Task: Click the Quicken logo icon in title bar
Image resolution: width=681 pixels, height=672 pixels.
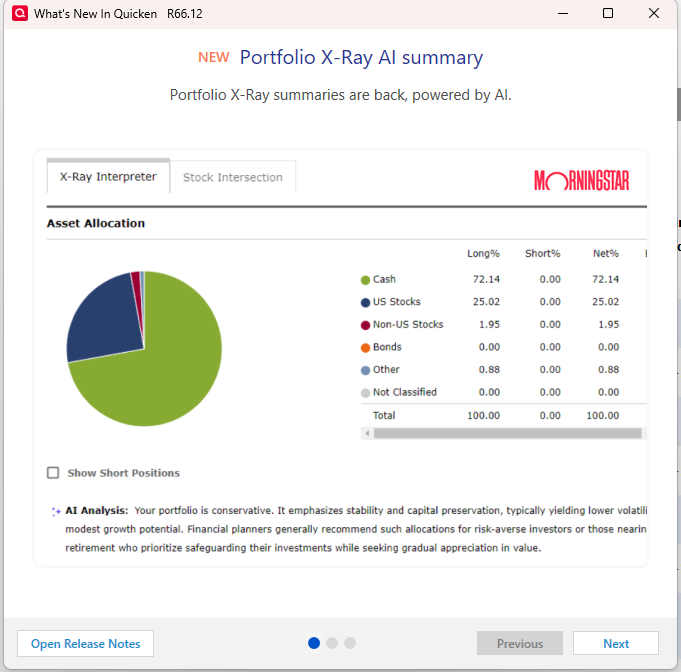Action: pyautogui.click(x=20, y=13)
